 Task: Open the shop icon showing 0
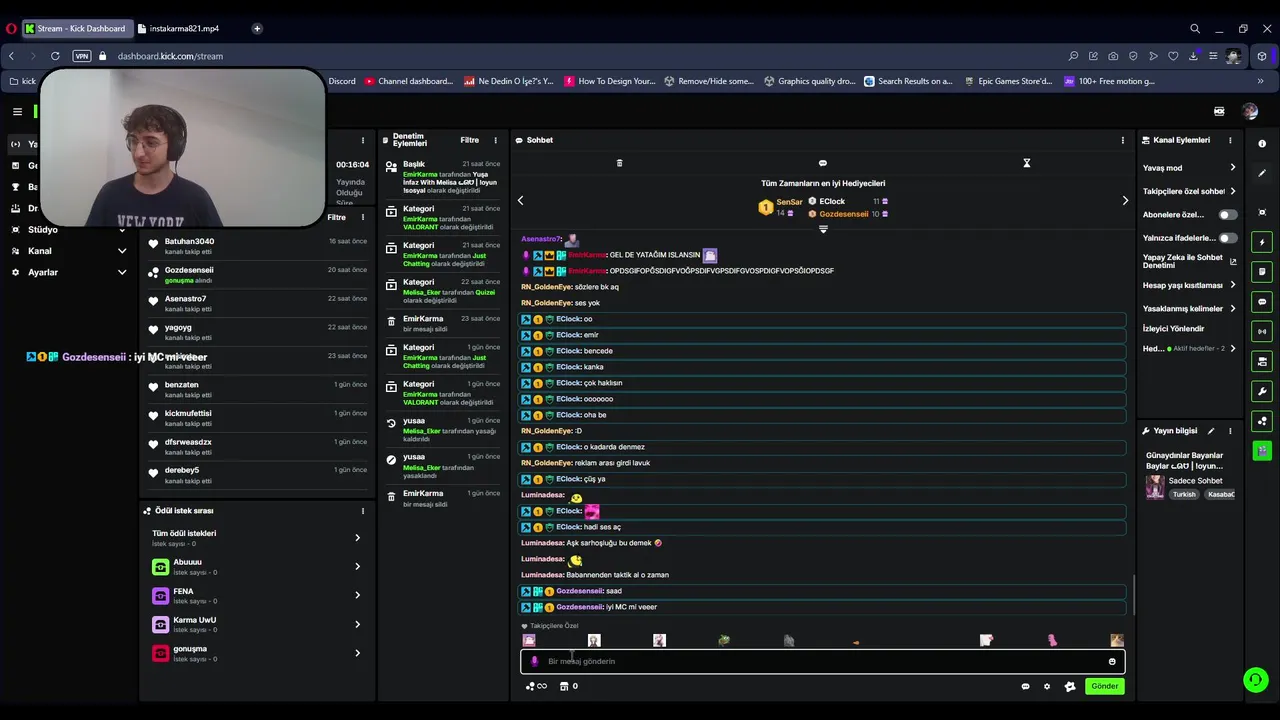coord(568,686)
